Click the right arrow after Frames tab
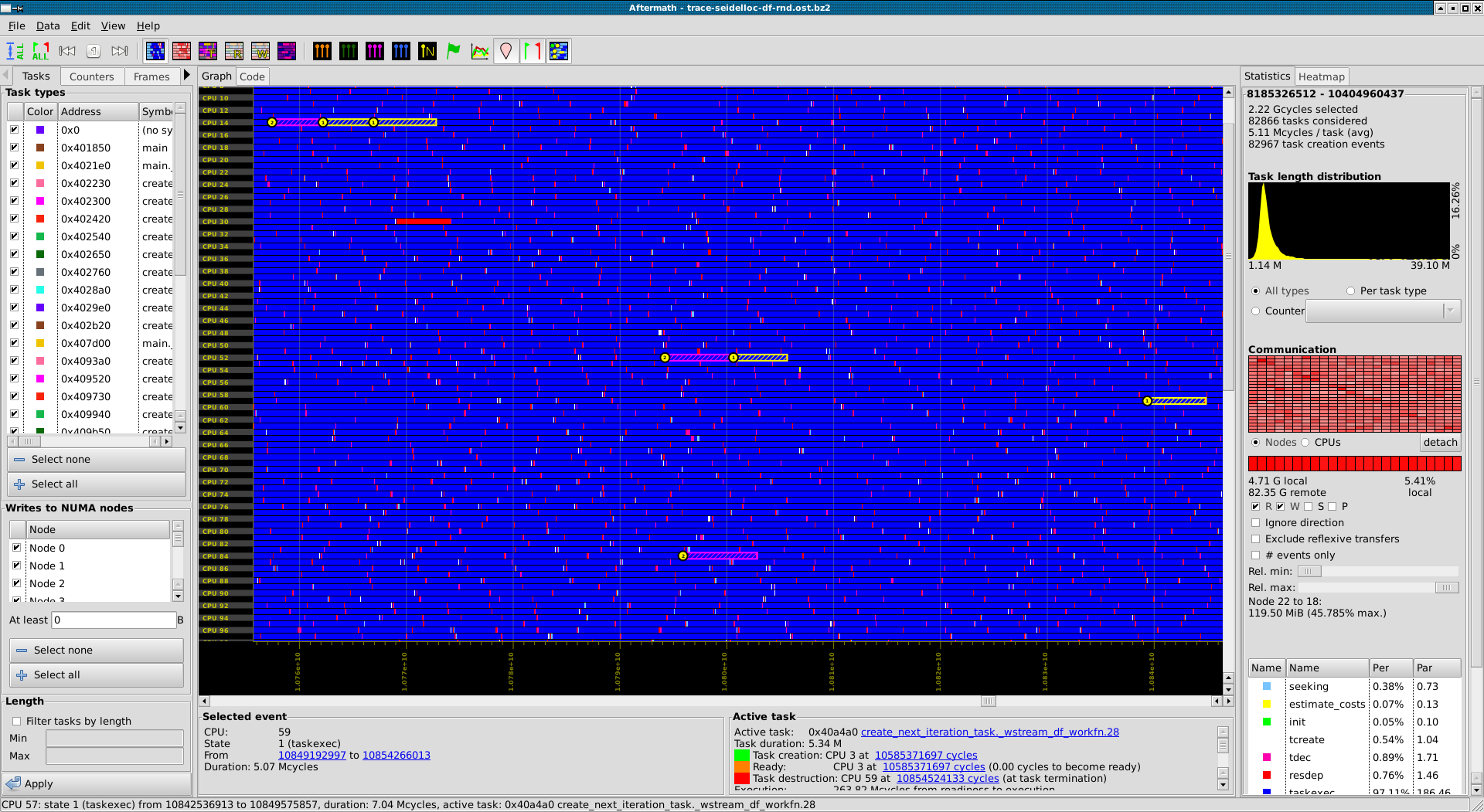1484x812 pixels. [x=186, y=75]
